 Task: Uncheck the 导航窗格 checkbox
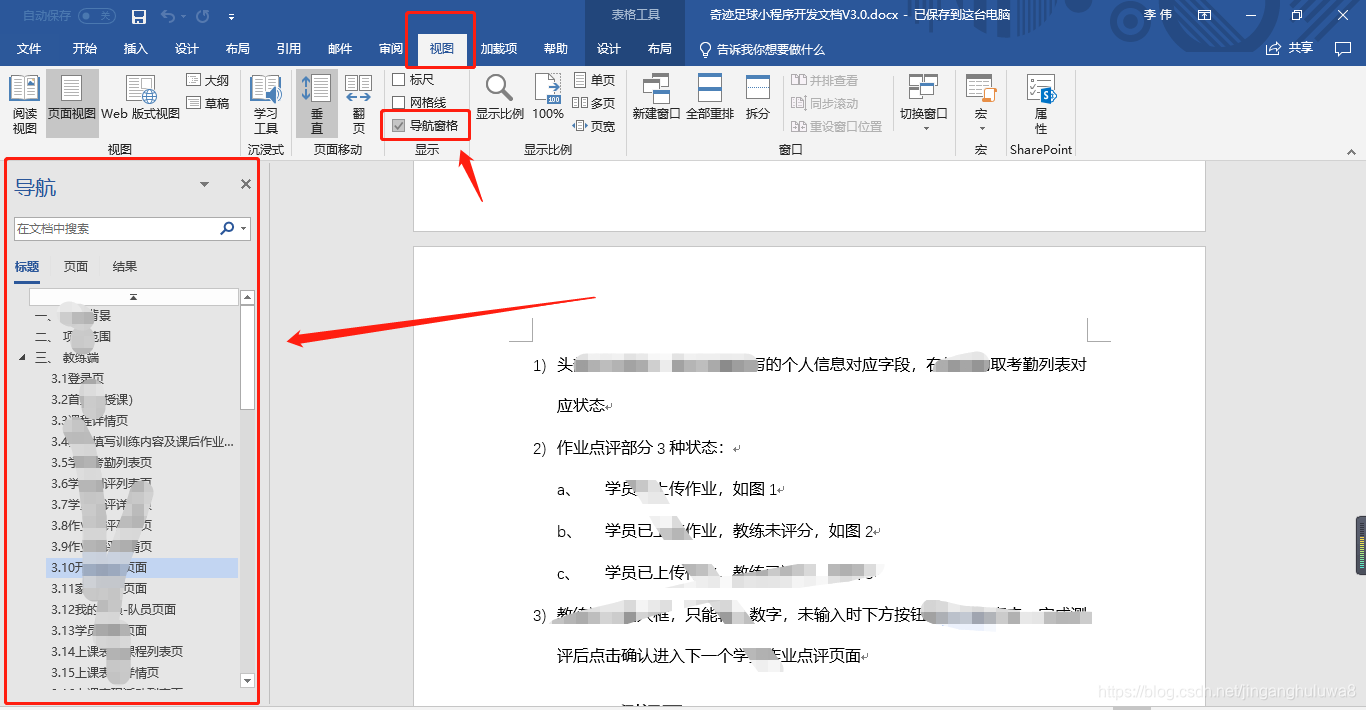coord(399,126)
